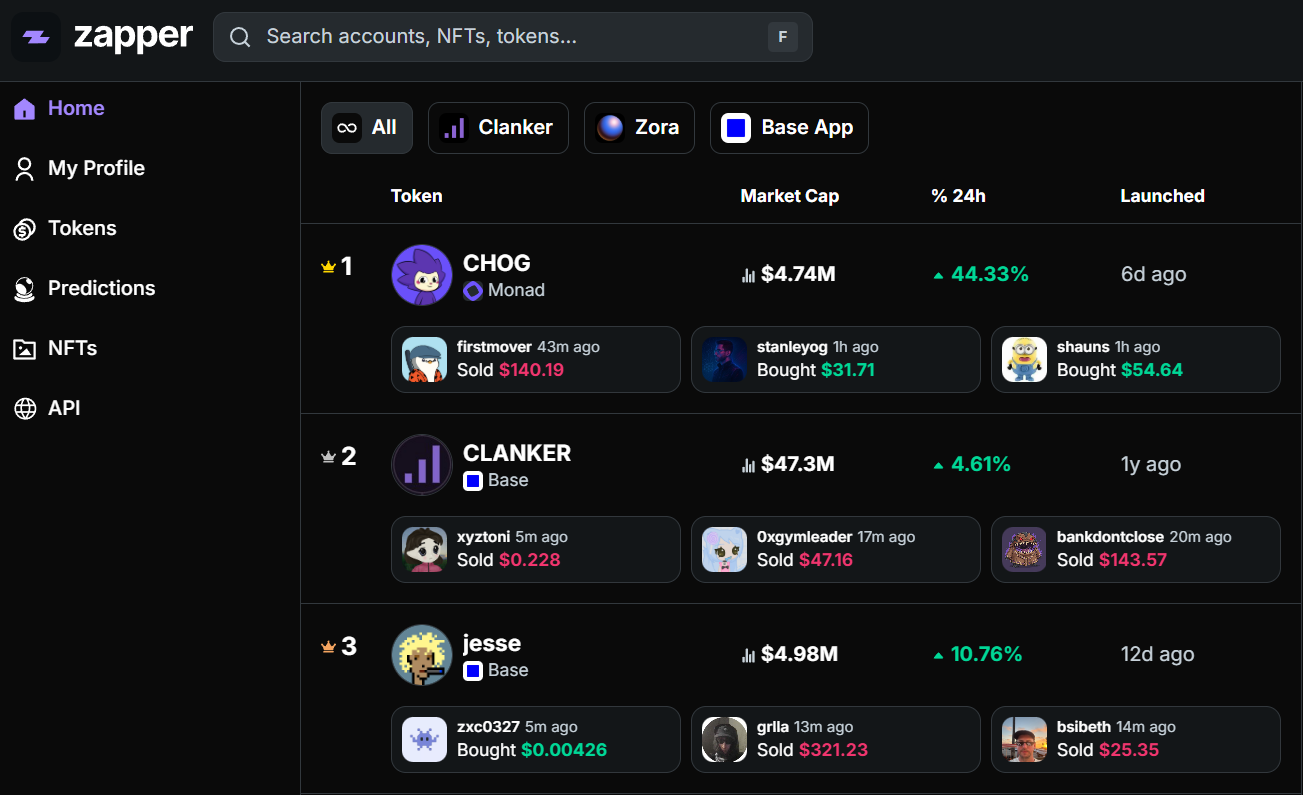Select the All filter tab
Image resolution: width=1303 pixels, height=795 pixels.
(366, 128)
